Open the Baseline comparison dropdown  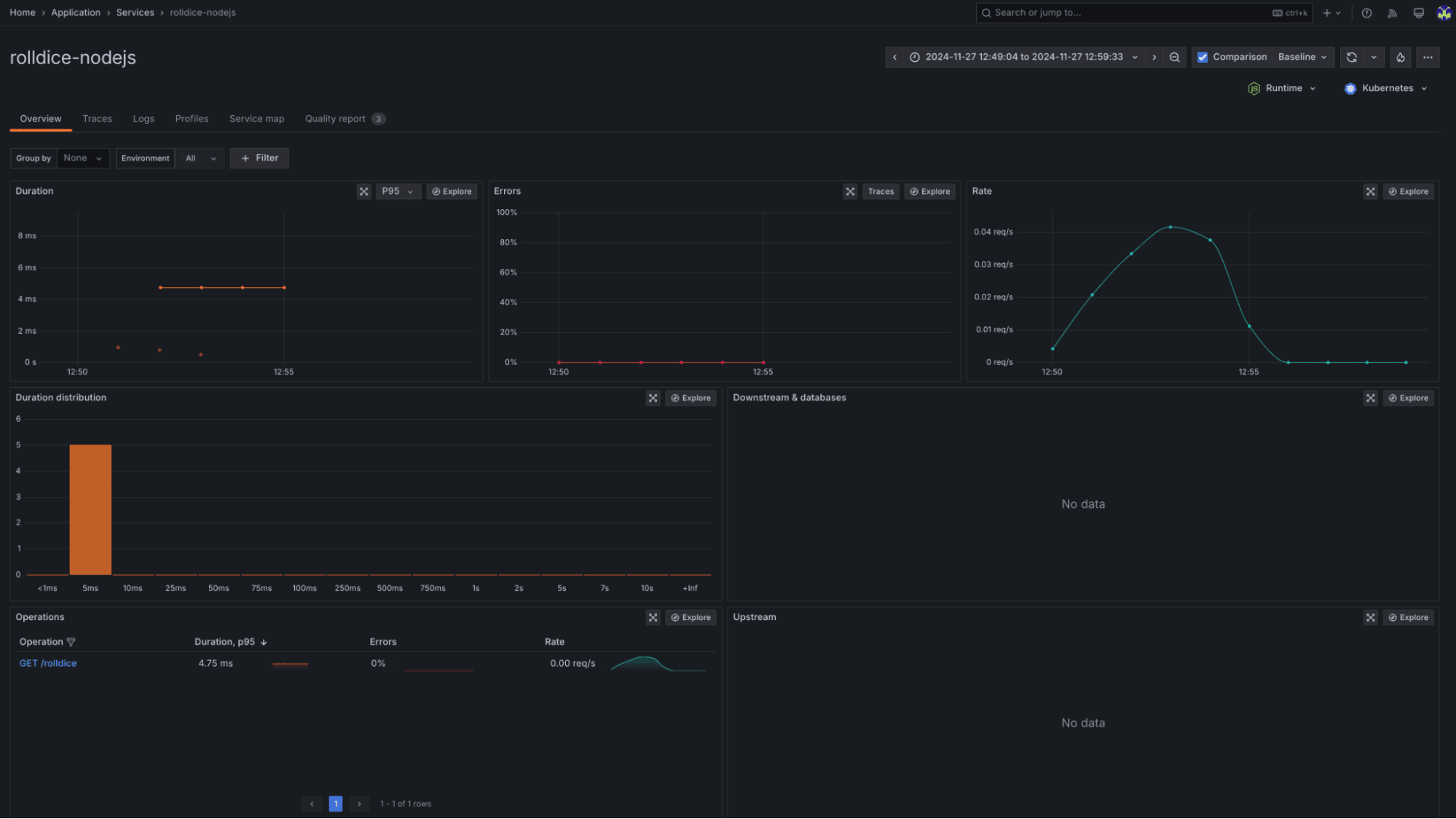point(1303,57)
